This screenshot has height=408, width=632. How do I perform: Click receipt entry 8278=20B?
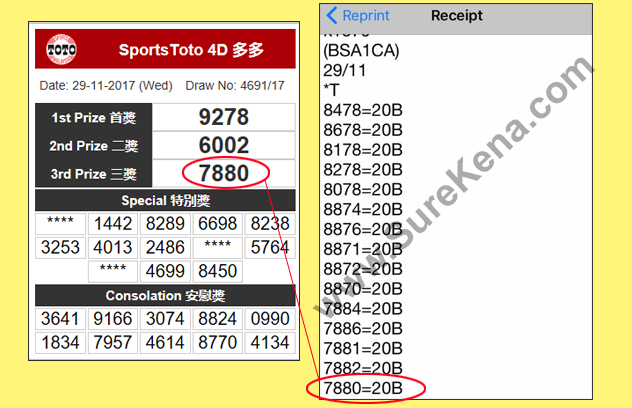(363, 169)
